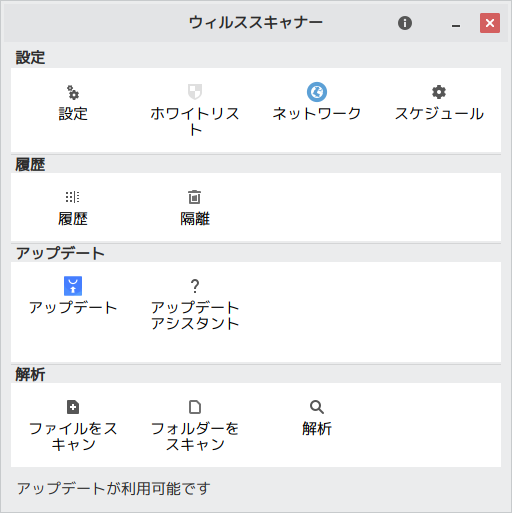512x513 pixels.
Task: Click the ネットワーク label
Action: tap(317, 114)
